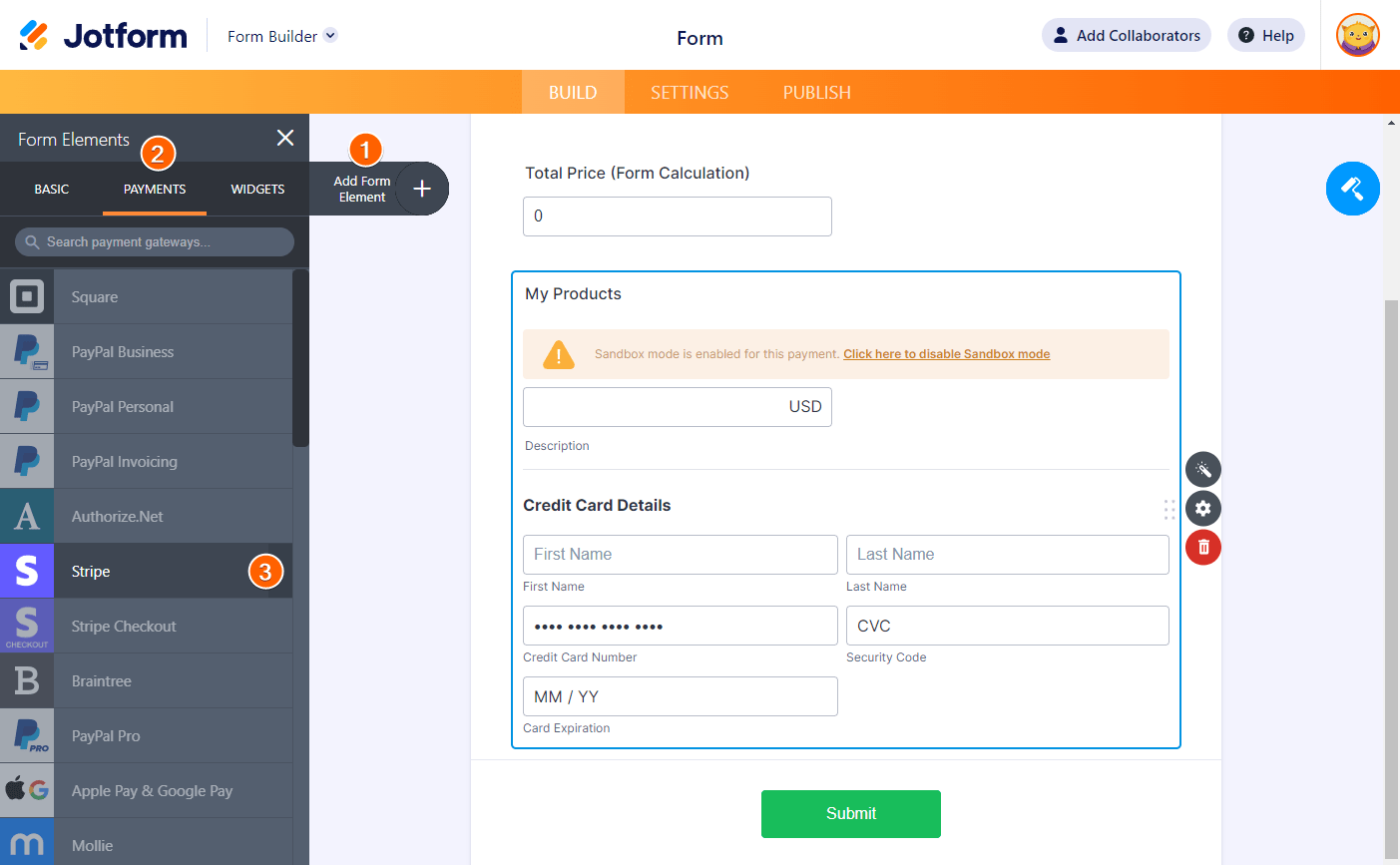Click the Search payment gateways field
Viewport: 1400px width, 865px height.
pos(155,241)
